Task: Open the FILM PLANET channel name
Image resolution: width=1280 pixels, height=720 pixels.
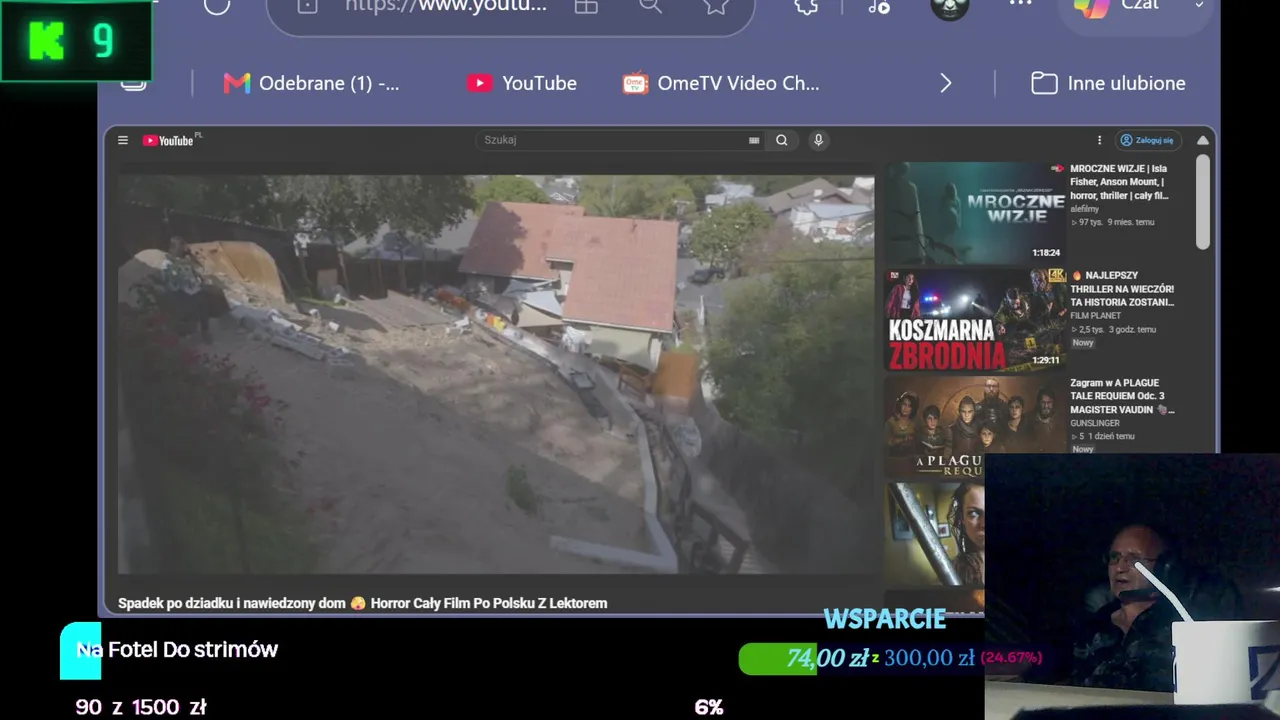Action: (1095, 316)
